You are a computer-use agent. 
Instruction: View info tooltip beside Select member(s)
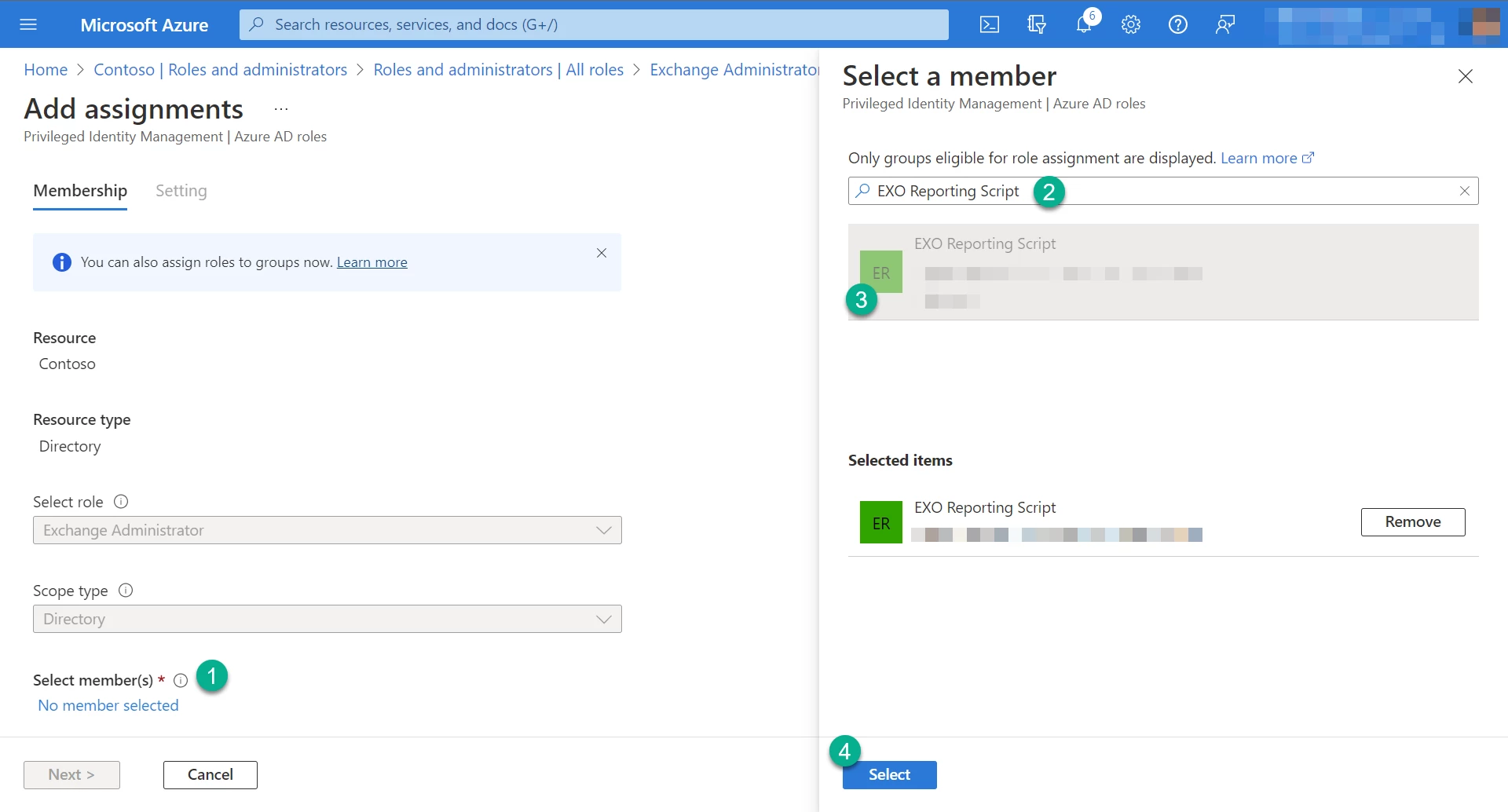tap(181, 680)
